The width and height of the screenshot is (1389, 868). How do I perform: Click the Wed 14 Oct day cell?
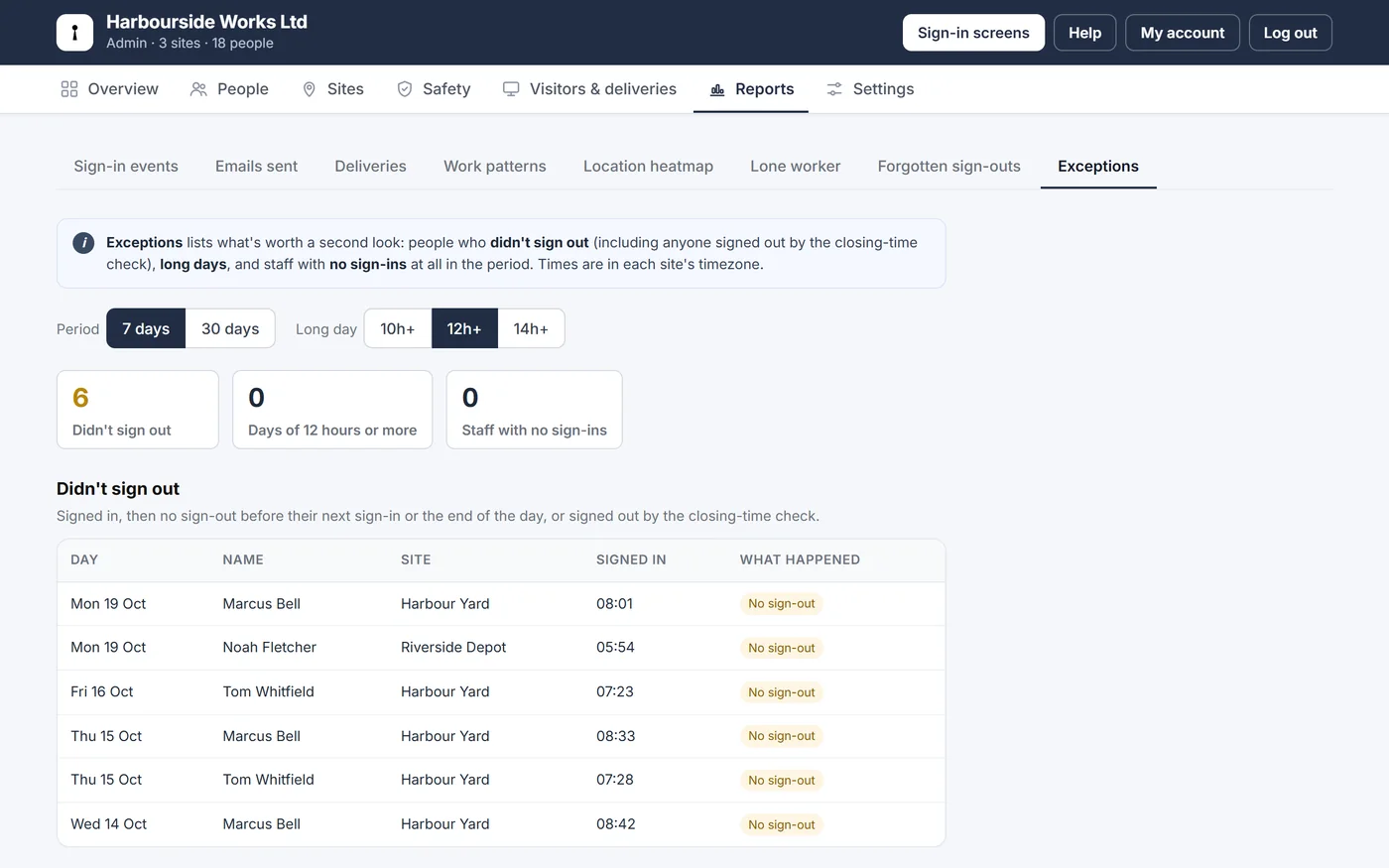click(108, 824)
